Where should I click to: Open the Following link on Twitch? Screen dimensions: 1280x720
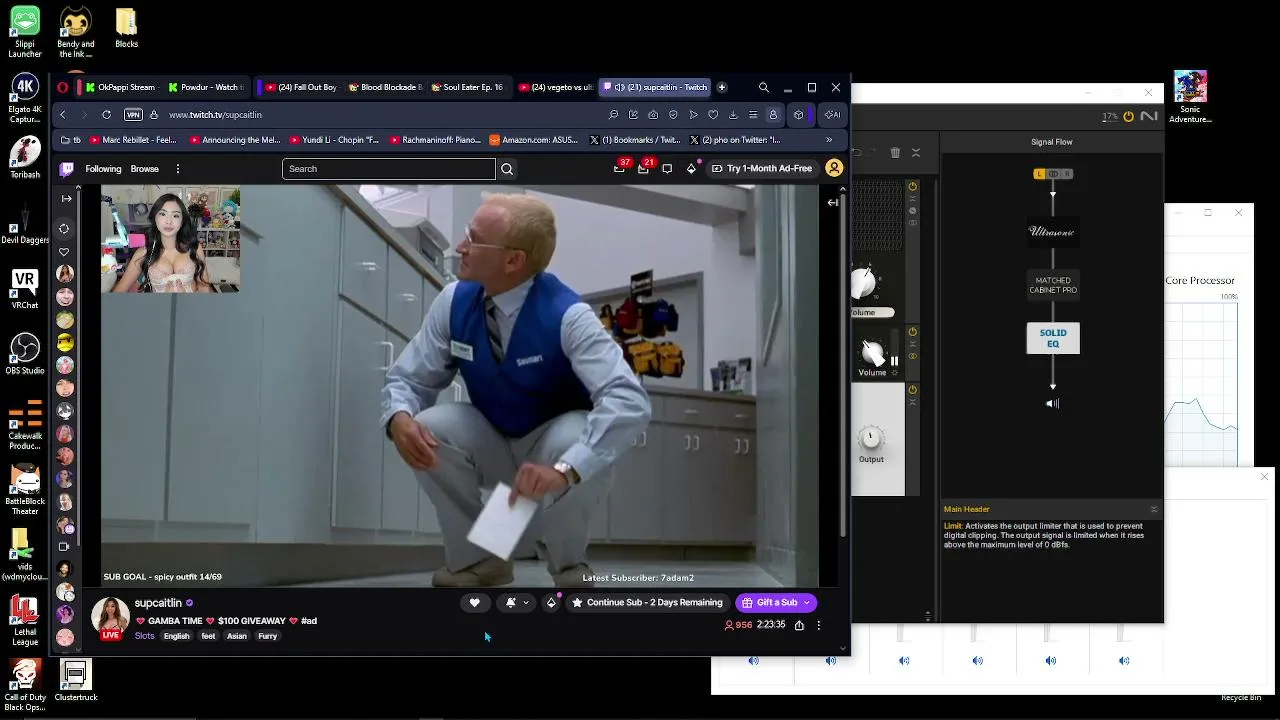click(x=103, y=169)
